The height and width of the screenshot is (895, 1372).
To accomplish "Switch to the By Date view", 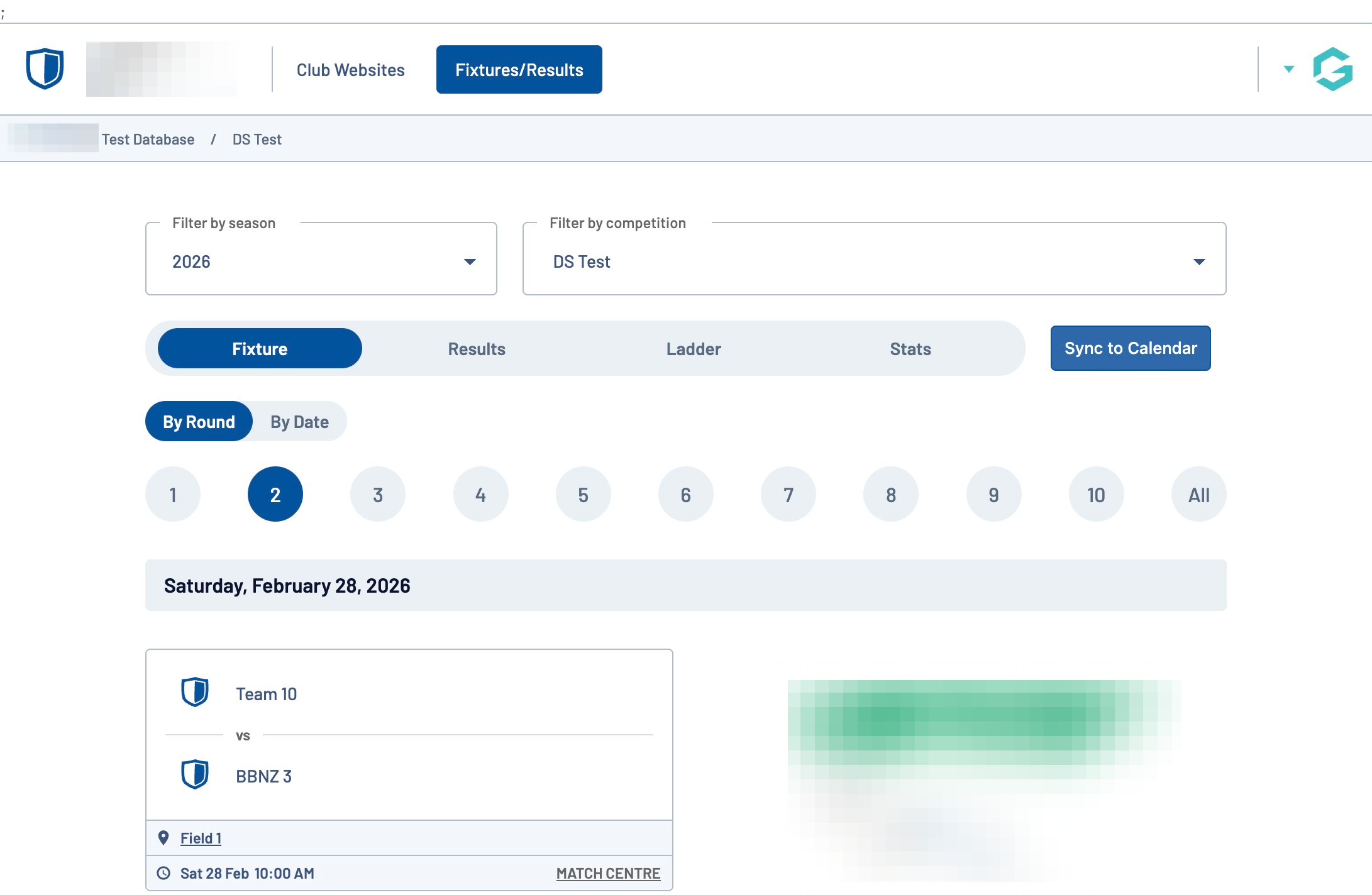I will pyautogui.click(x=299, y=422).
